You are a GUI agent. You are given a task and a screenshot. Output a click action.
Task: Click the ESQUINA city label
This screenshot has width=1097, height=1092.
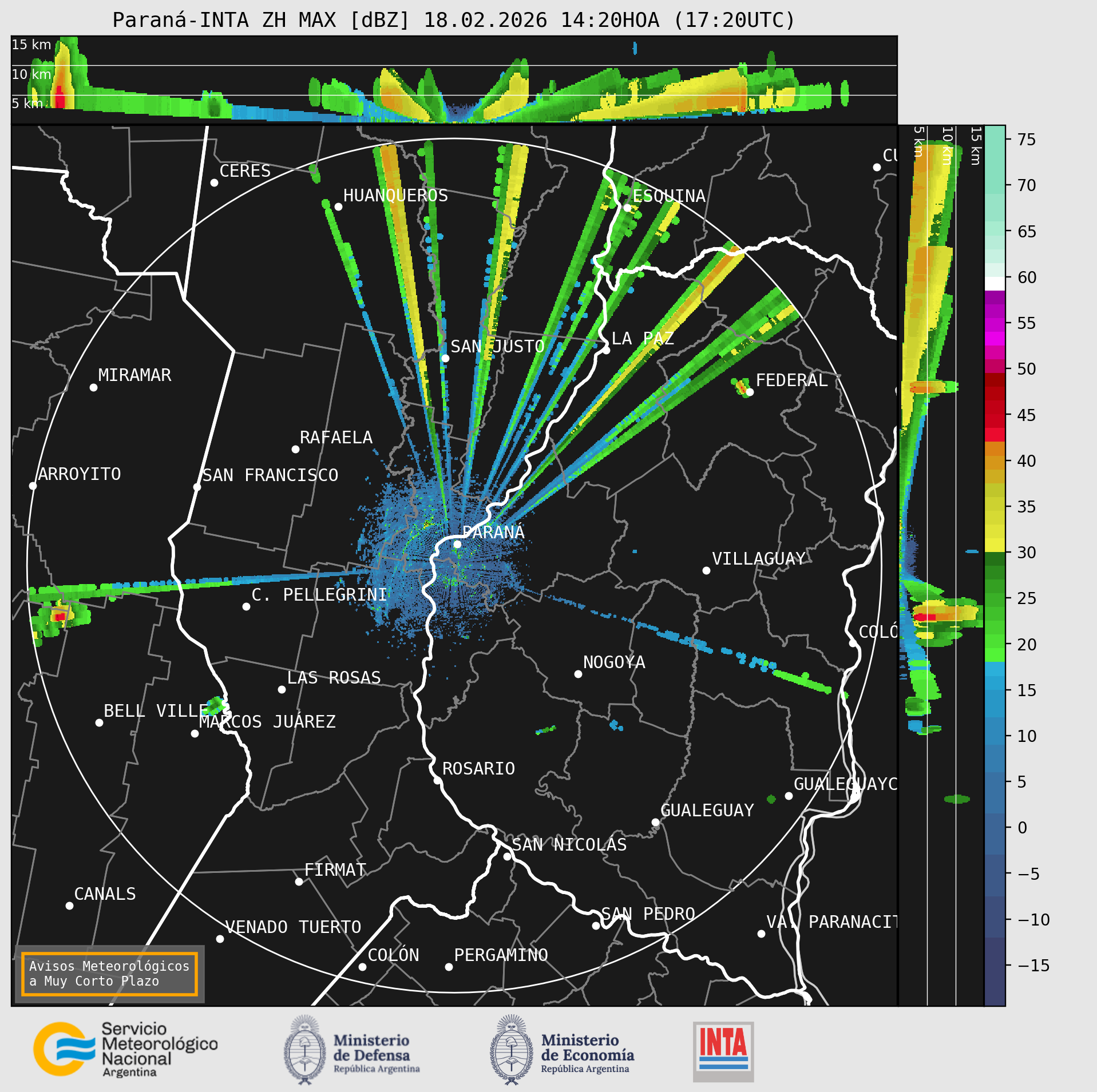click(668, 196)
